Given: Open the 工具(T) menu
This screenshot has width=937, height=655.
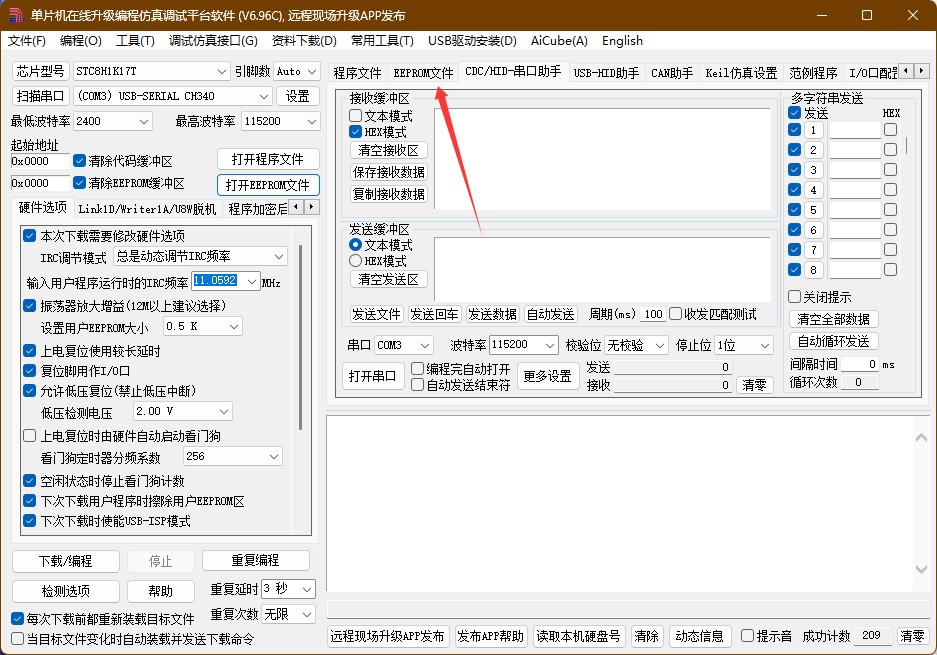Looking at the screenshot, I should tap(135, 41).
